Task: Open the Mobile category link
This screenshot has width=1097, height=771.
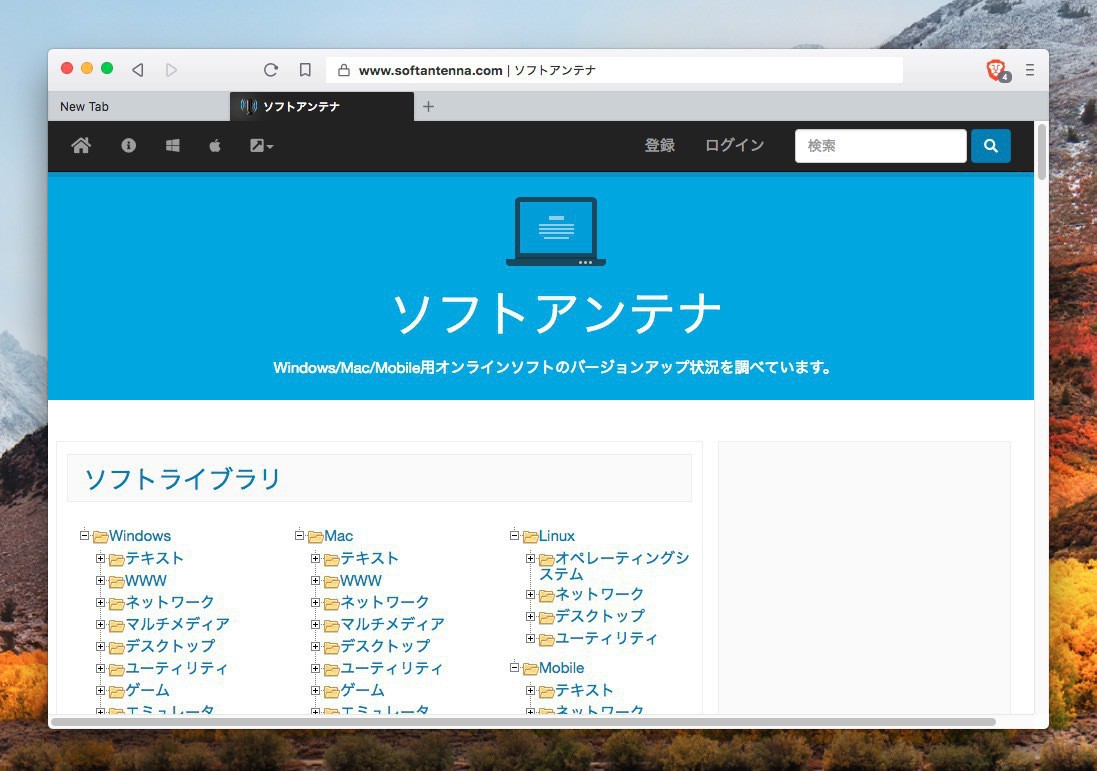Action: (x=561, y=668)
